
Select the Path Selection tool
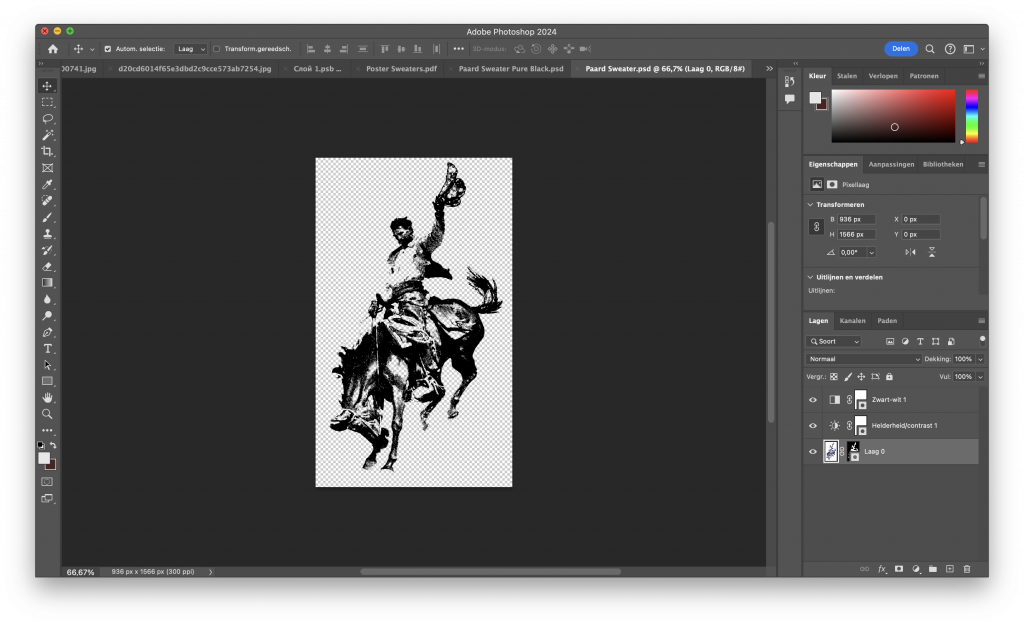[x=48, y=365]
